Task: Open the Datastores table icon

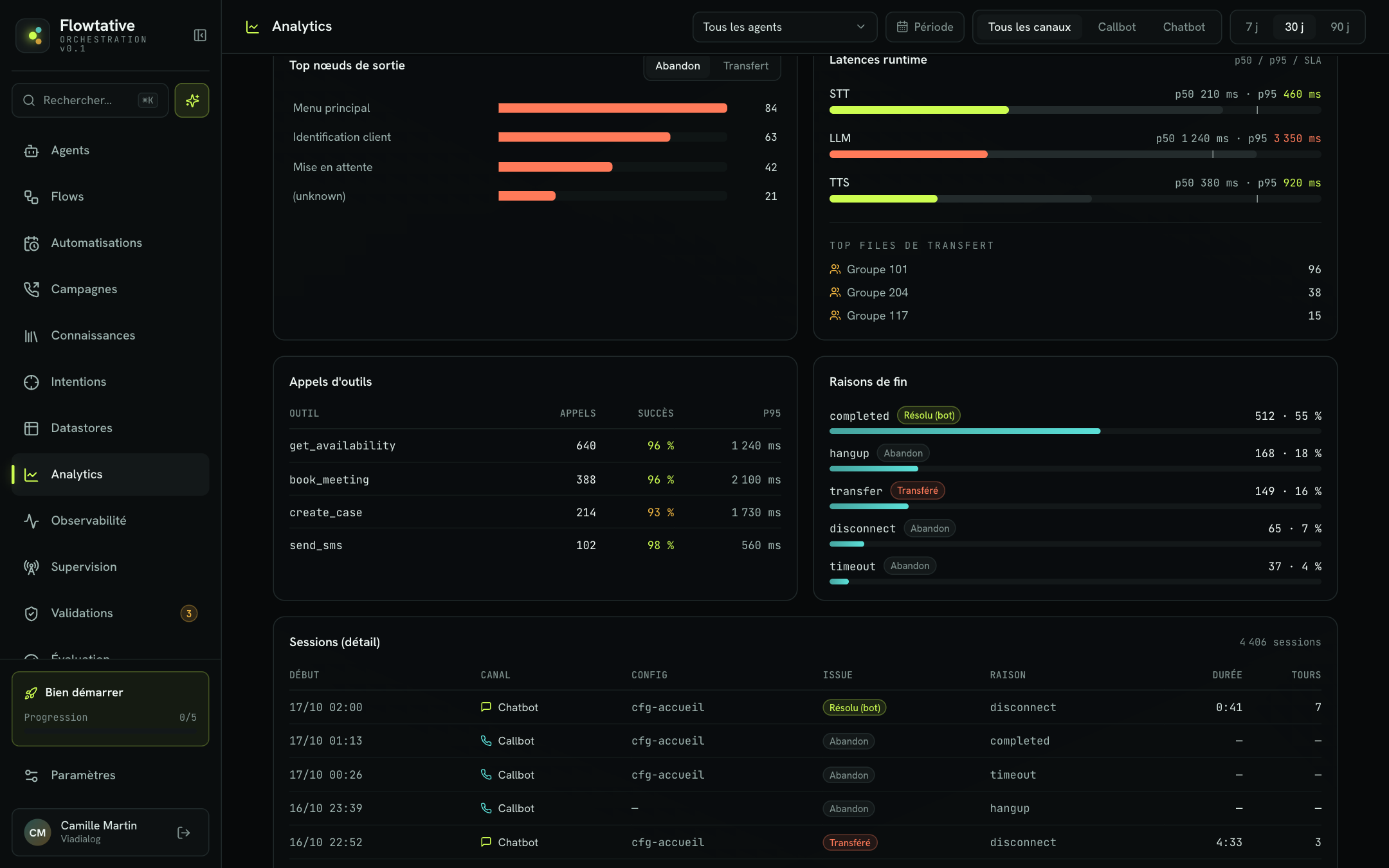Action: point(32,428)
